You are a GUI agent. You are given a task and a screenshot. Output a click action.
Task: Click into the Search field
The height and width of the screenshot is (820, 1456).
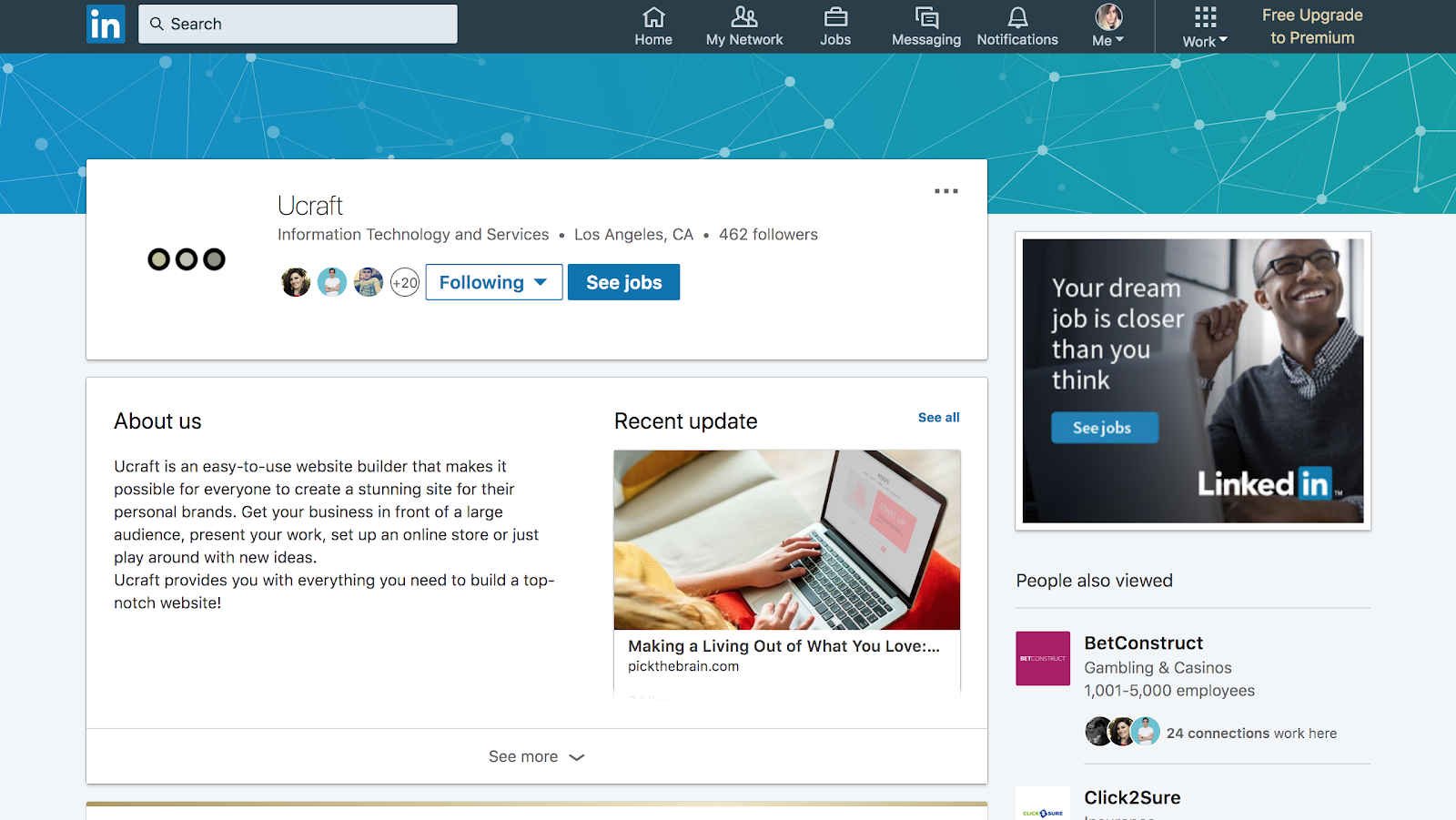point(298,24)
